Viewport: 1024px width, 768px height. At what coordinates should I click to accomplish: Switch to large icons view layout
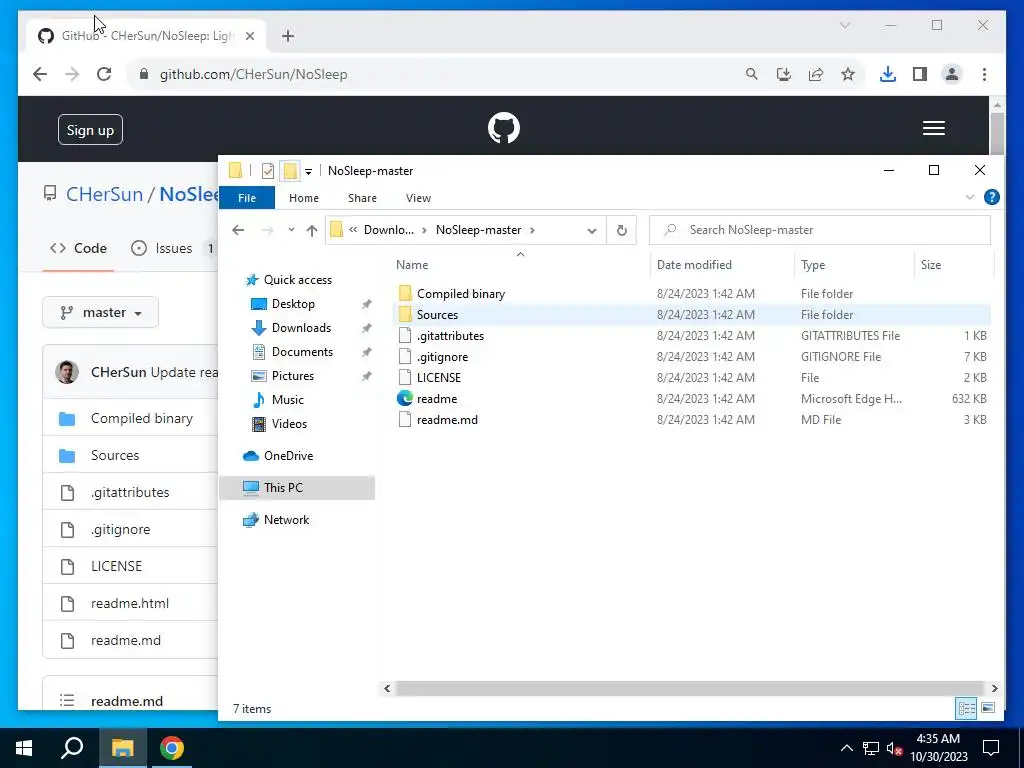988,708
